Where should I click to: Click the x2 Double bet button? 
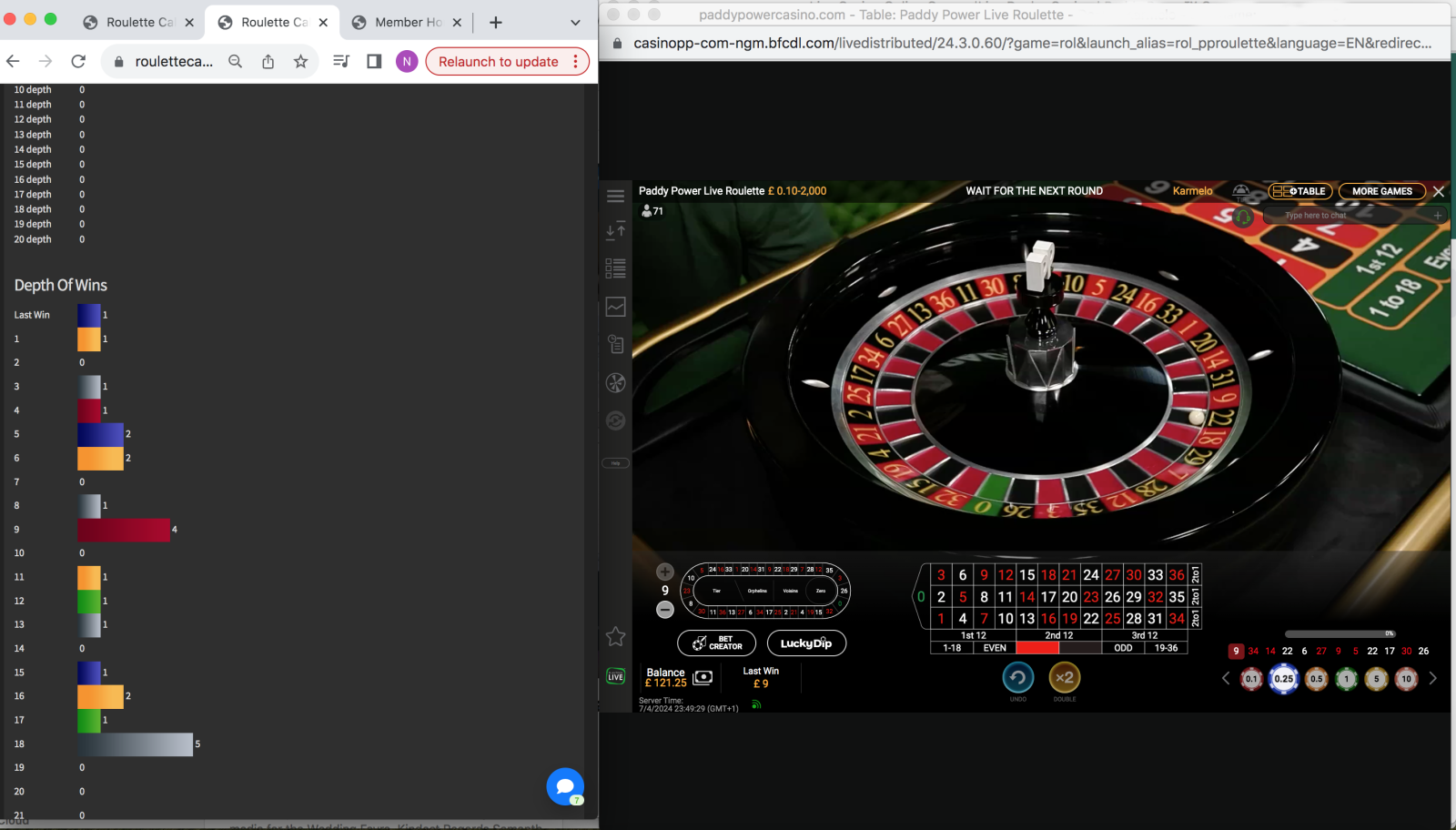tap(1065, 677)
